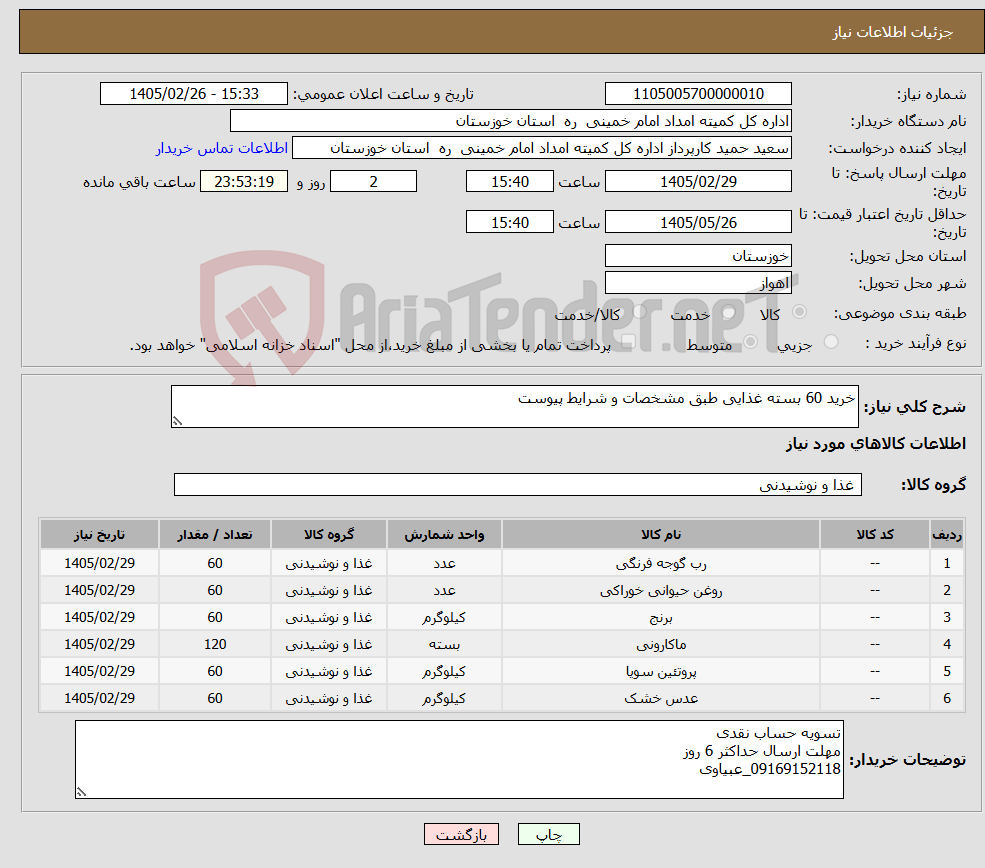Click quantity 60 in پروتئین سویا row
The height and width of the screenshot is (868, 985).
click(215, 671)
